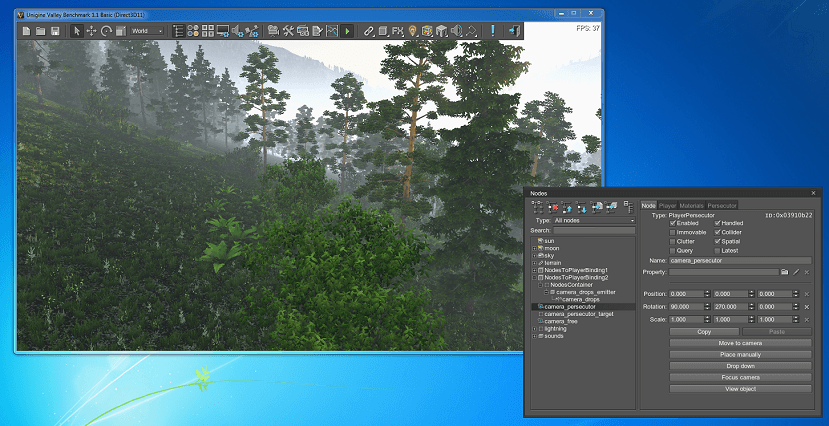Open the Type 'All nodes' dropdown
Image resolution: width=829 pixels, height=426 pixels.
(594, 220)
